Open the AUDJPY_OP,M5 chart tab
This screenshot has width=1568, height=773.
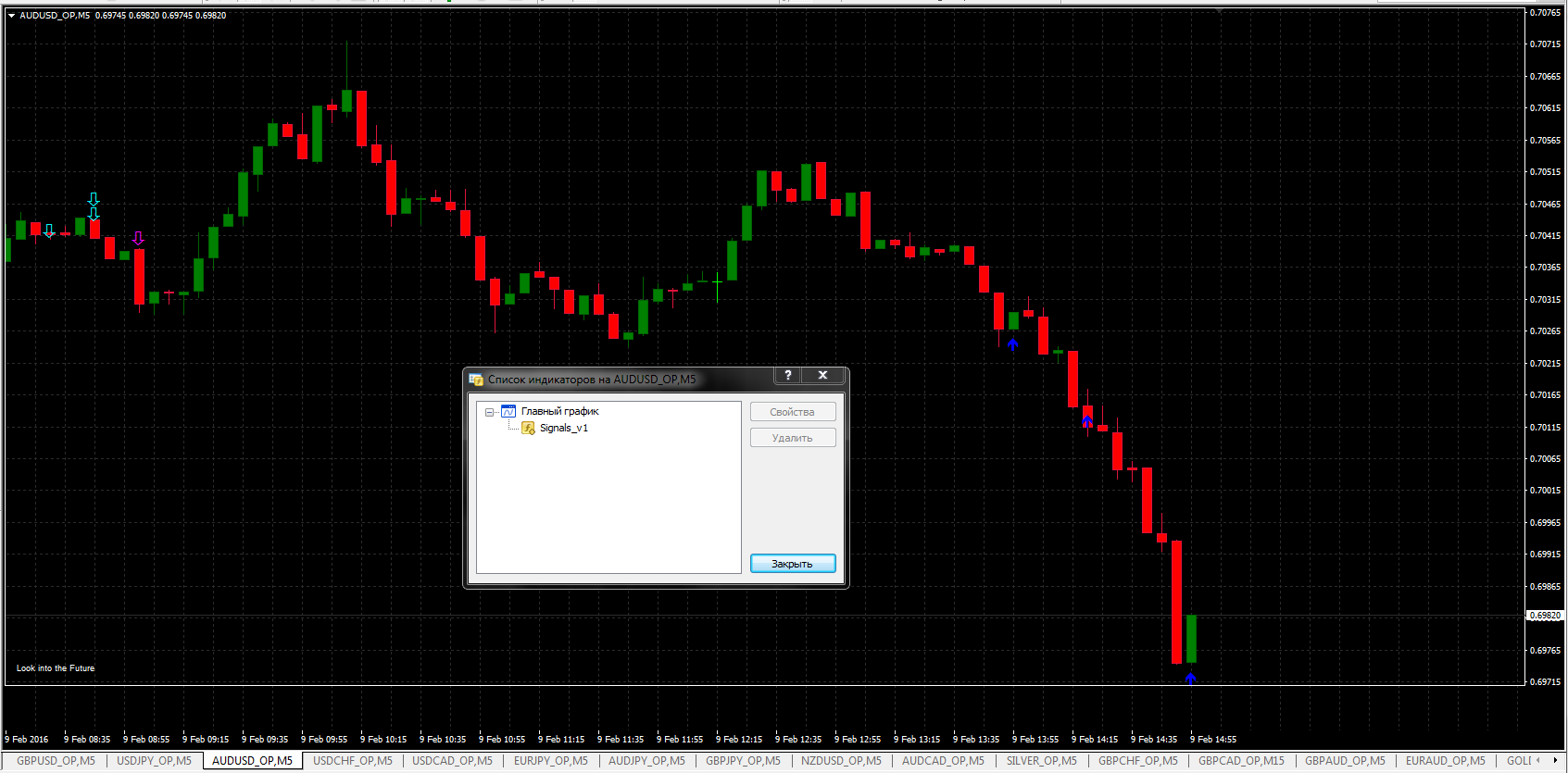pyautogui.click(x=646, y=761)
